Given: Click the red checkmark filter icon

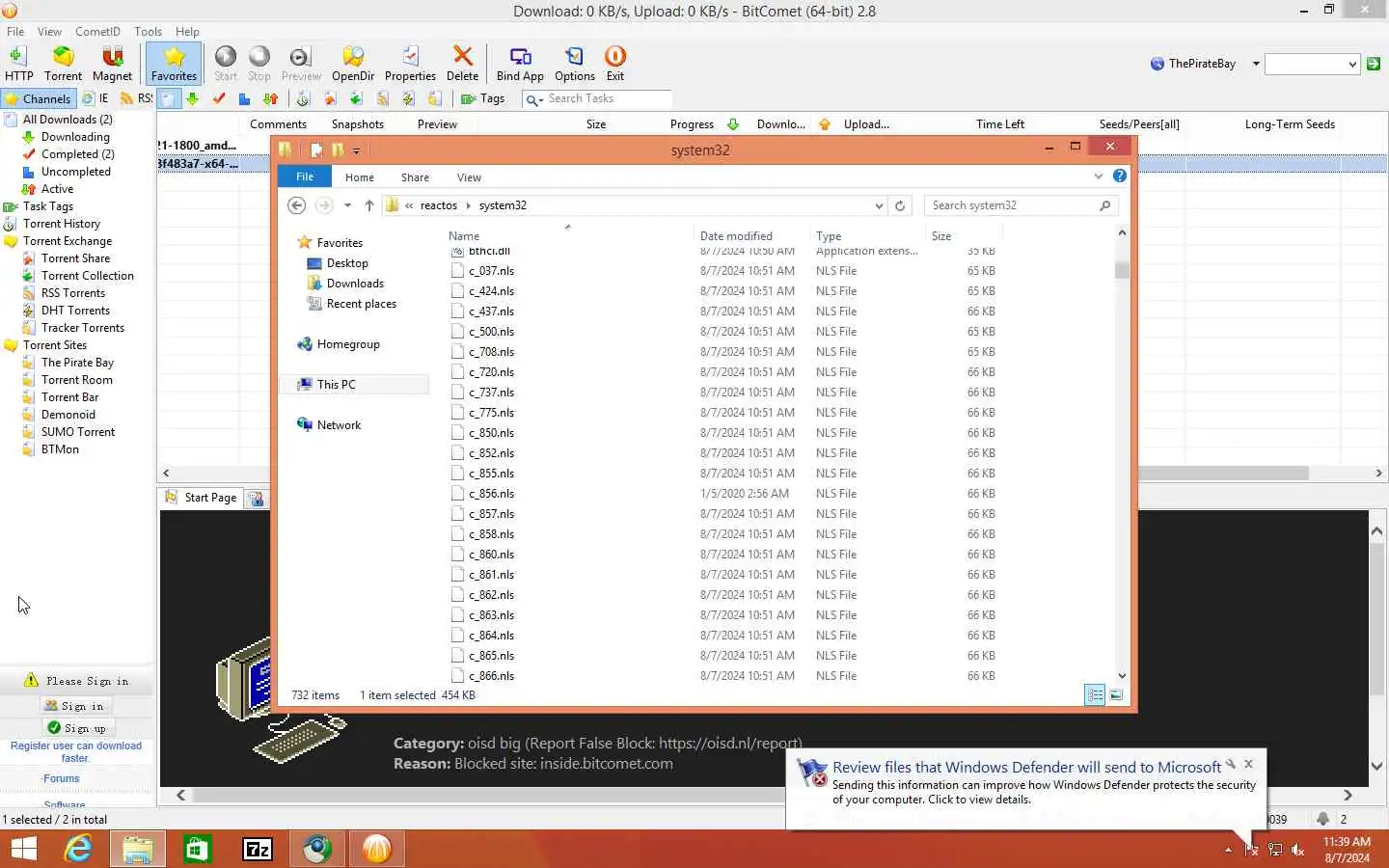Looking at the screenshot, I should pos(219,98).
